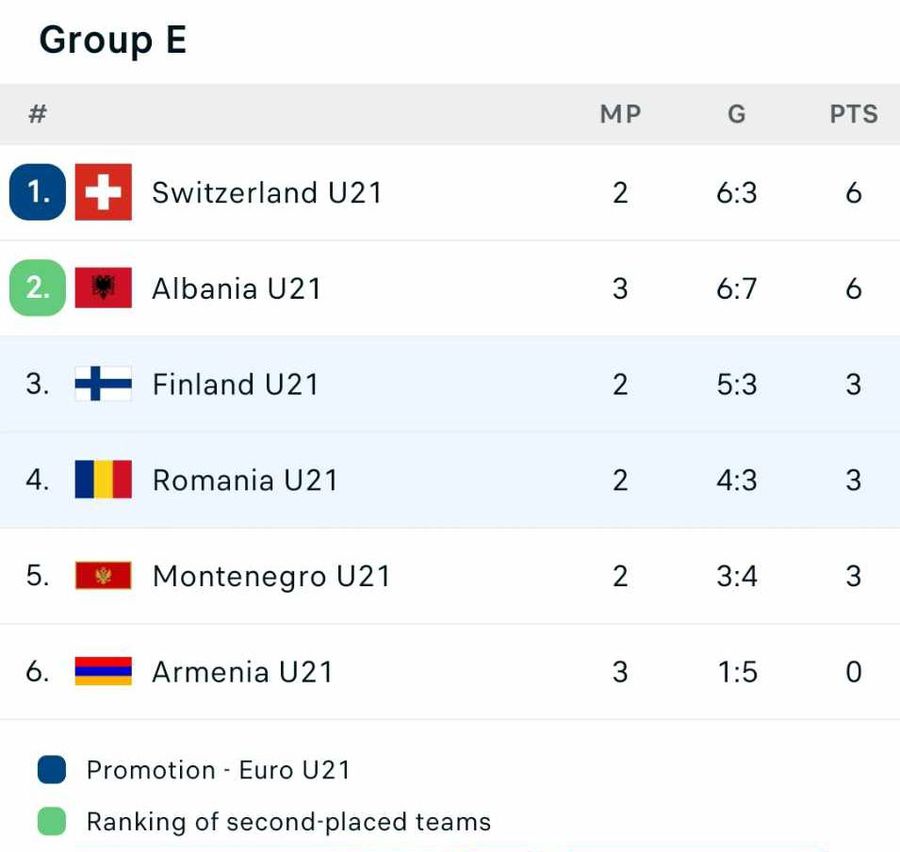Select the green position badge for Albania
This screenshot has width=900, height=852.
point(37,288)
